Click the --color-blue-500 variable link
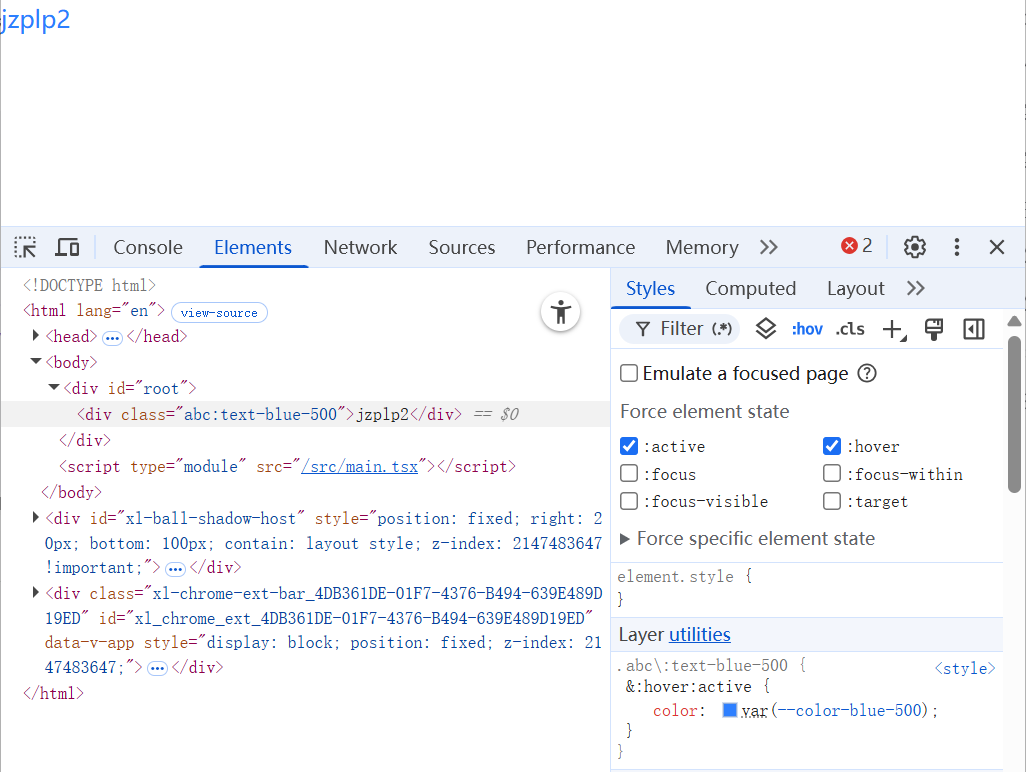The width and height of the screenshot is (1026, 772). [x=849, y=711]
